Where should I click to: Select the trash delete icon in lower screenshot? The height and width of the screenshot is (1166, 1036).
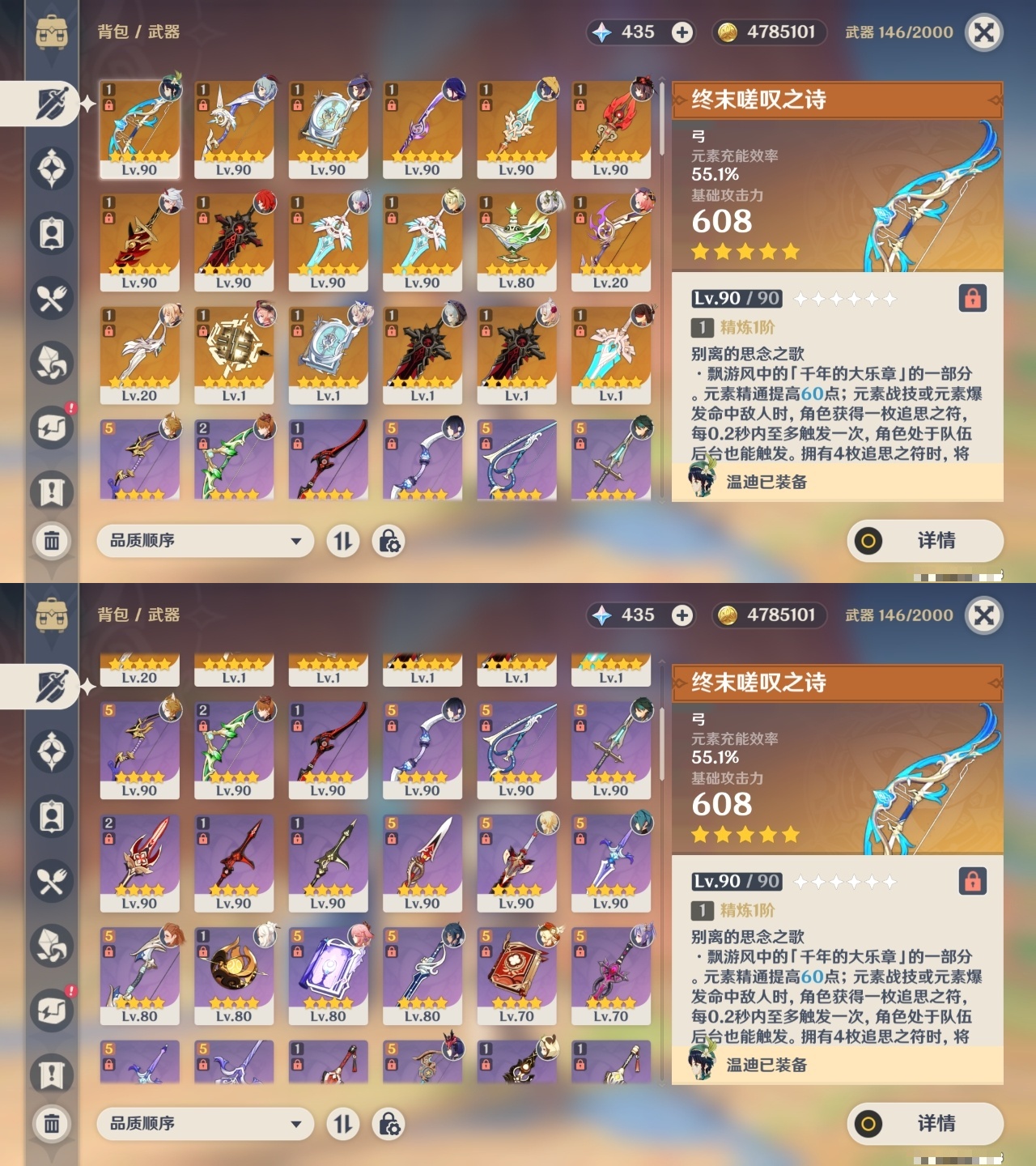click(x=52, y=1123)
